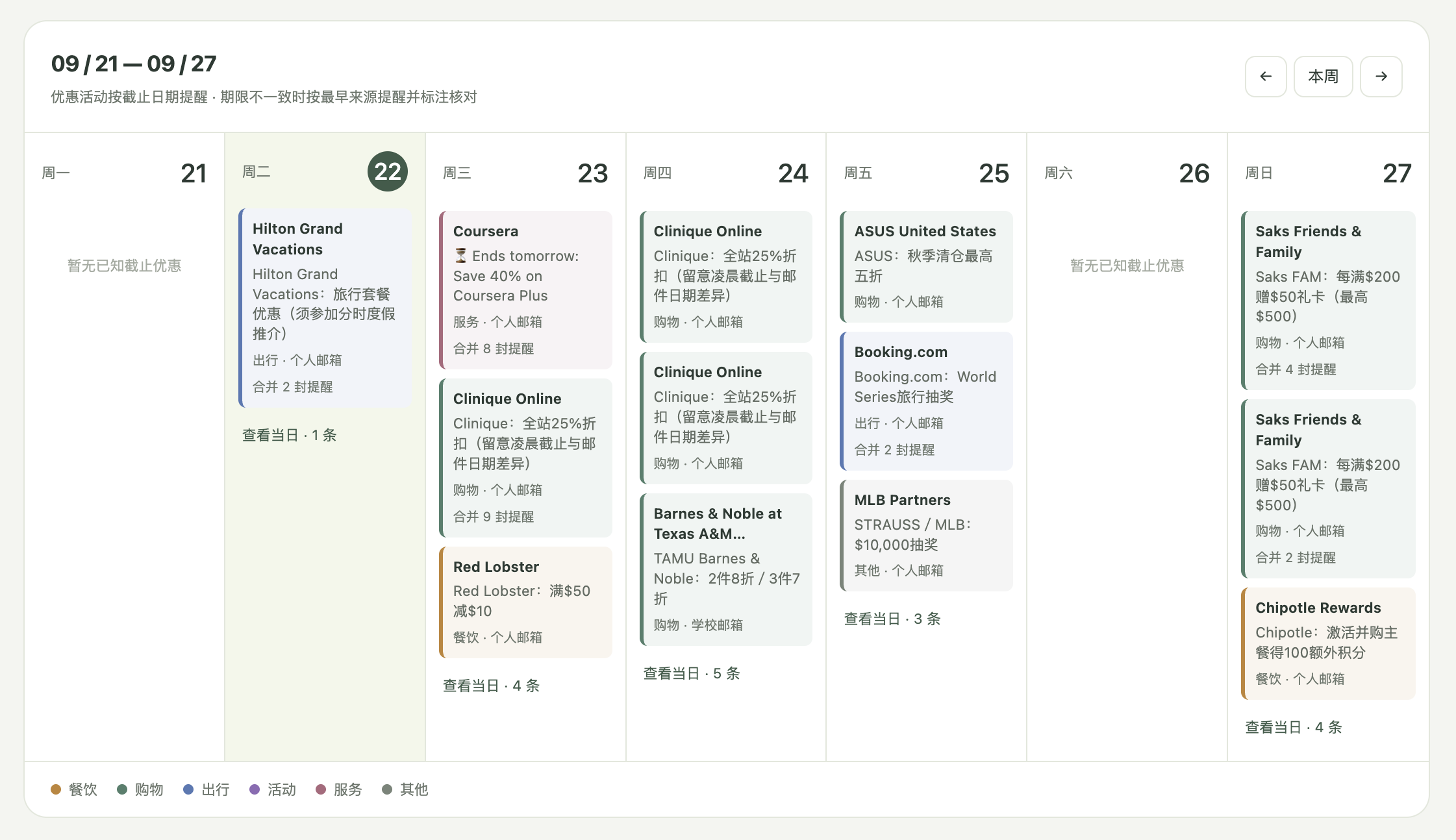
Task: Click the 周三 23 day header
Action: [525, 173]
